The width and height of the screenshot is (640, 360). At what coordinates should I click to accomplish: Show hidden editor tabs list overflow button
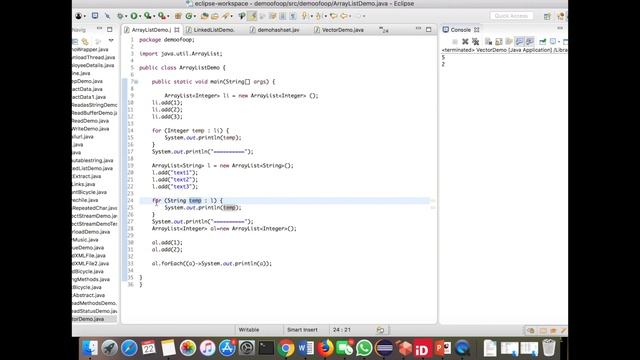(x=384, y=30)
